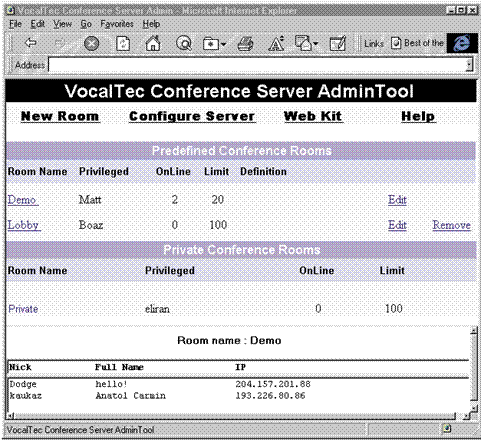Refresh the page with the Refresh icon
This screenshot has height=440, width=481.
point(122,44)
